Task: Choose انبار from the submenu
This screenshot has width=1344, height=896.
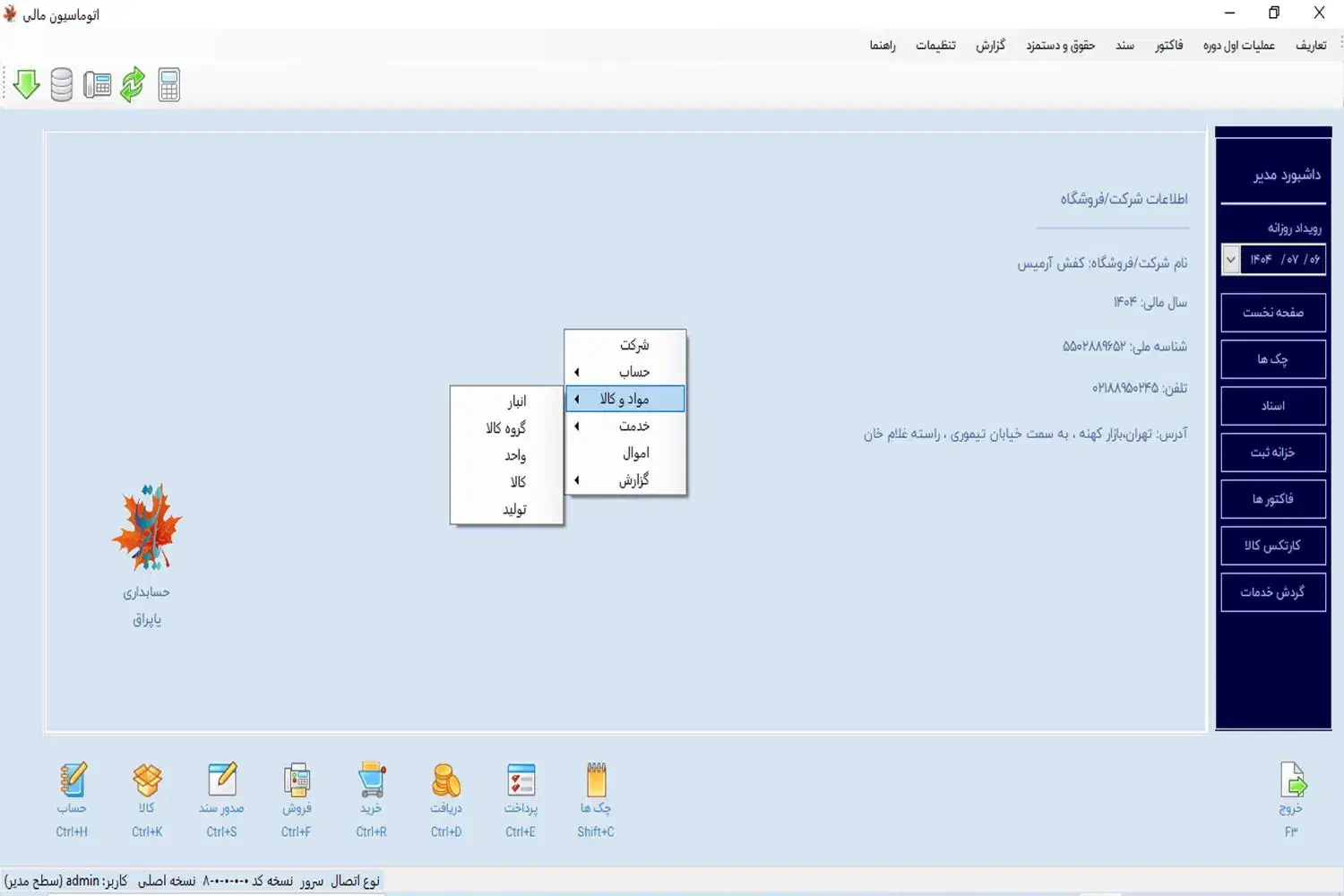Action: point(507,401)
